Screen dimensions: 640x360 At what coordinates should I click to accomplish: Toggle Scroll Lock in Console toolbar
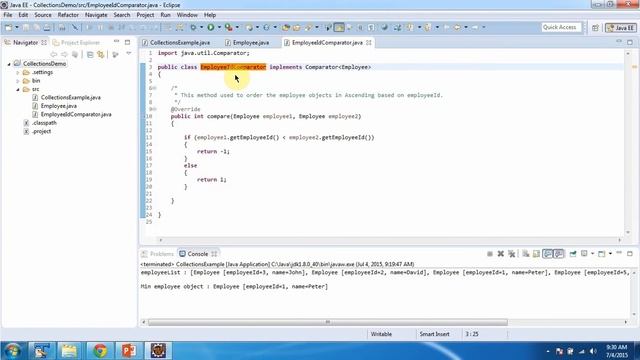coord(536,254)
